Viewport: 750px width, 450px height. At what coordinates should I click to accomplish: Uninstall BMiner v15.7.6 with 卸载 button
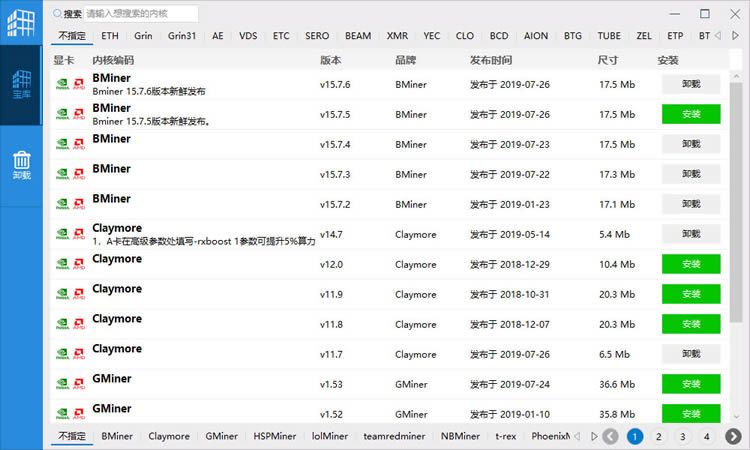[x=691, y=84]
